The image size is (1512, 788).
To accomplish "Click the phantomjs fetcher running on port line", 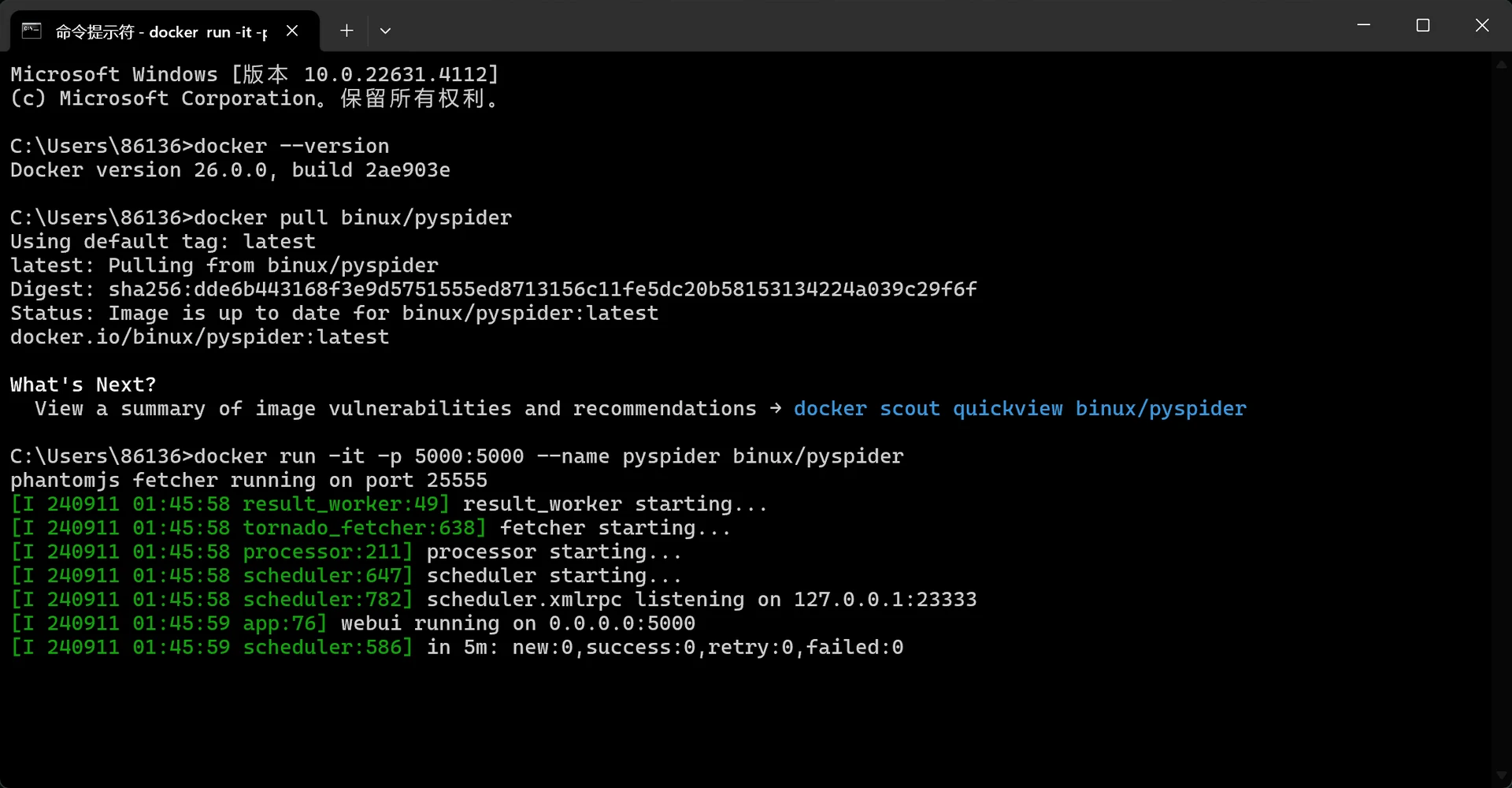I will [x=249, y=481].
